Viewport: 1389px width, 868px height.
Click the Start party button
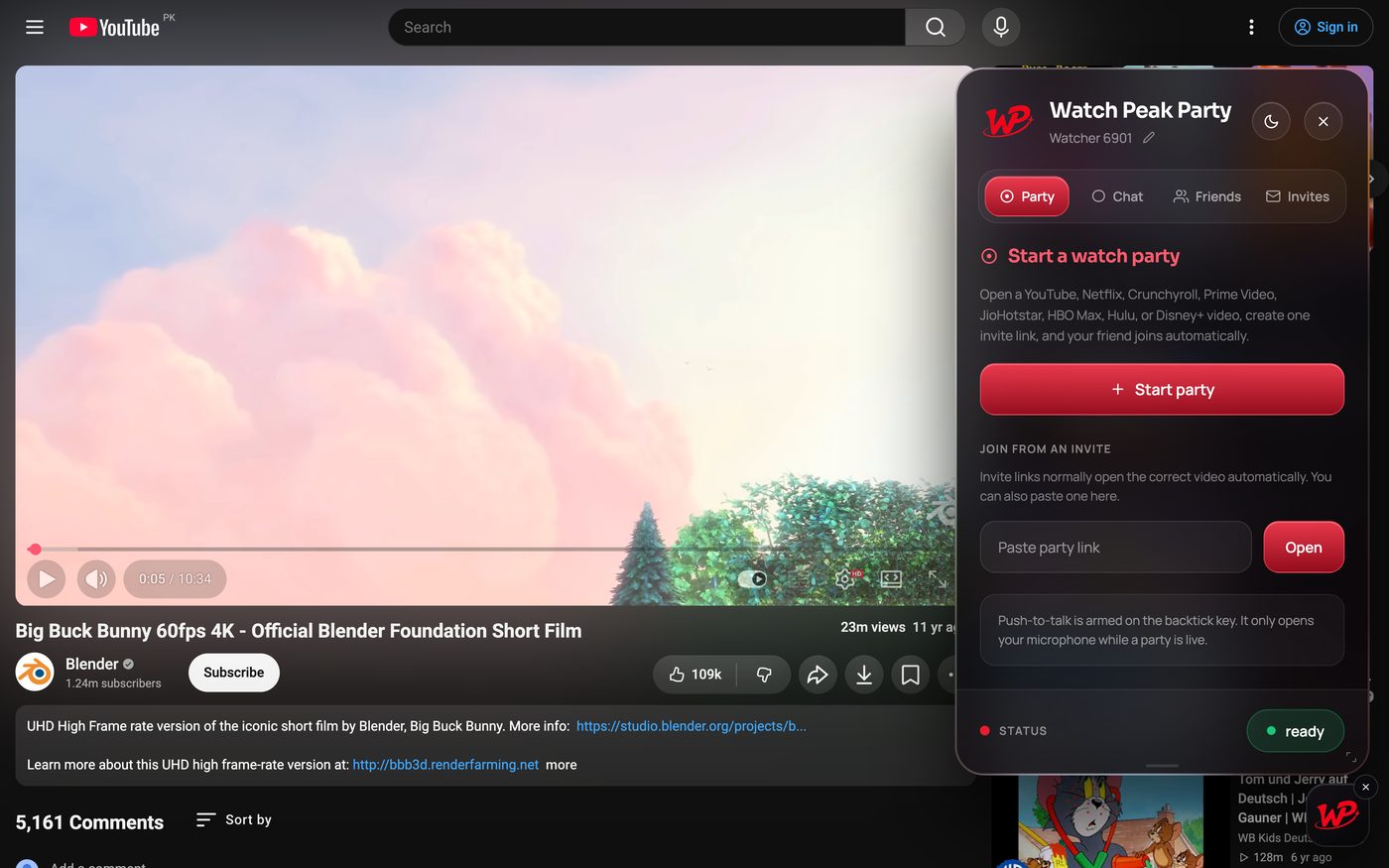point(1162,389)
